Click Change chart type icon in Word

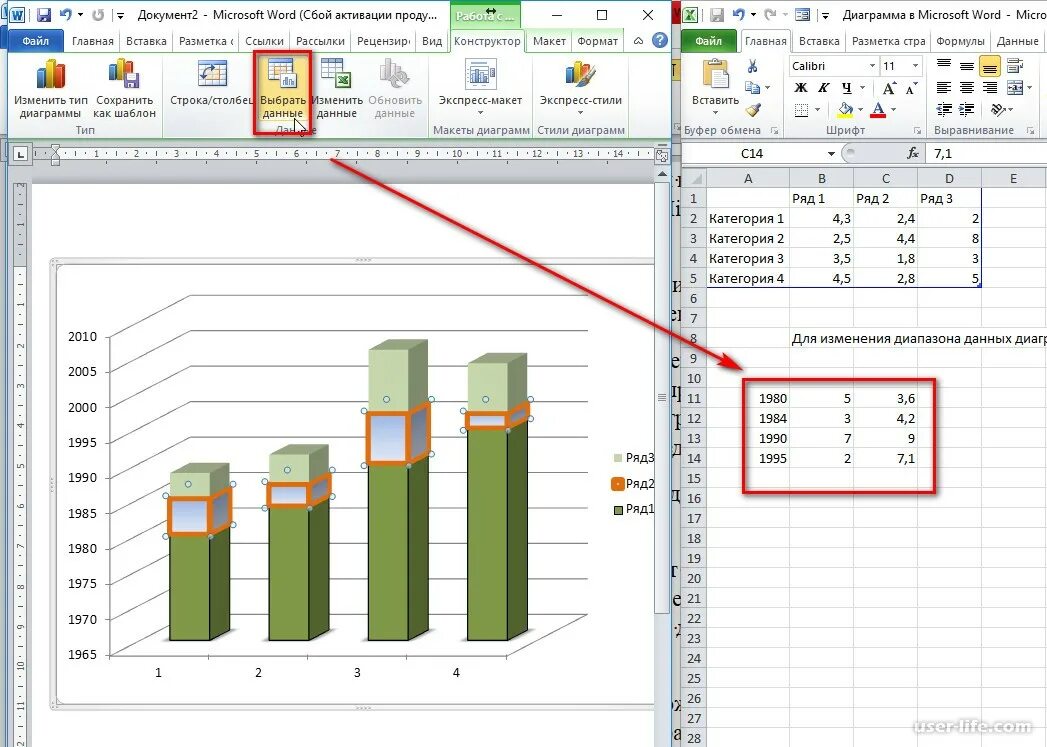50,74
